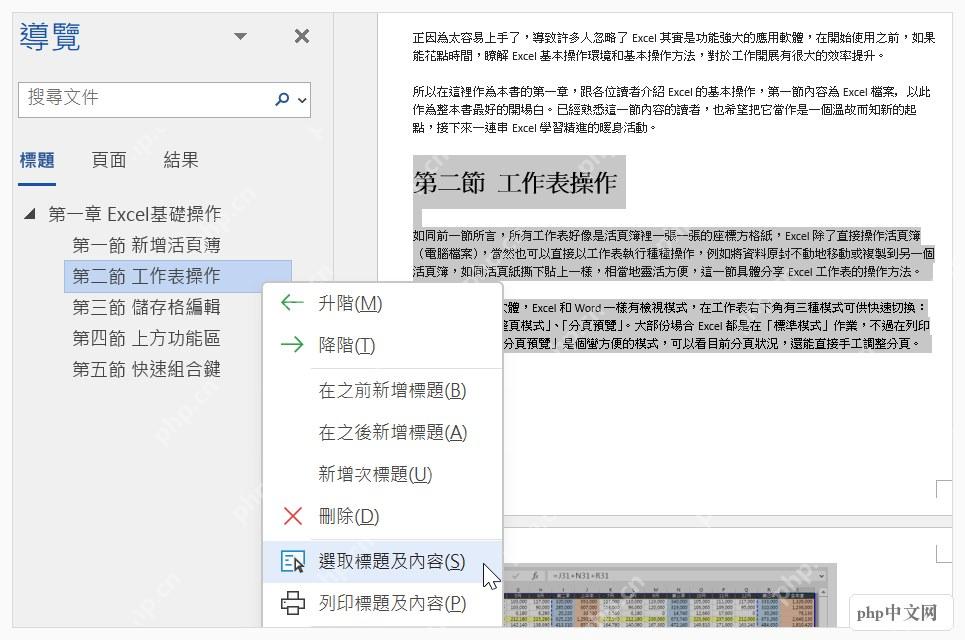Click paragraph starting 所以在這裡作為本書的第一章
The image size is (965, 640).
click(671, 110)
